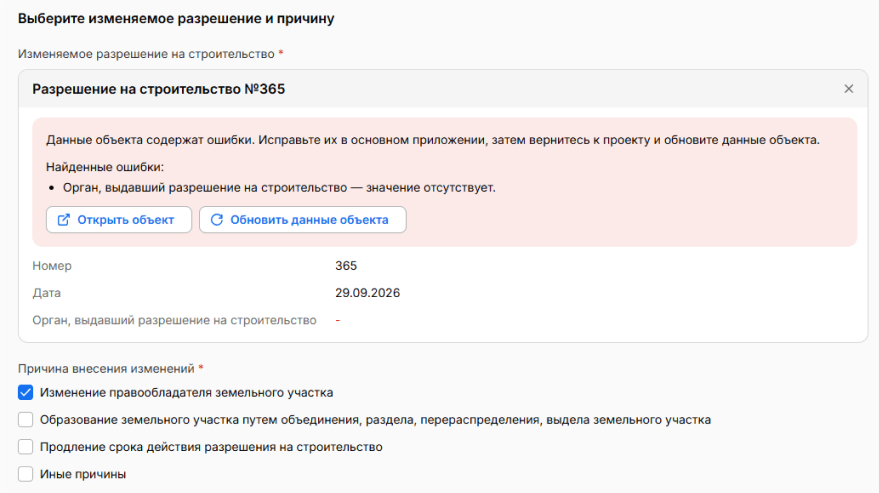The image size is (879, 493).
Task: Click the 'Изменяемое разрешение на строительство' label
Action: 146,54
